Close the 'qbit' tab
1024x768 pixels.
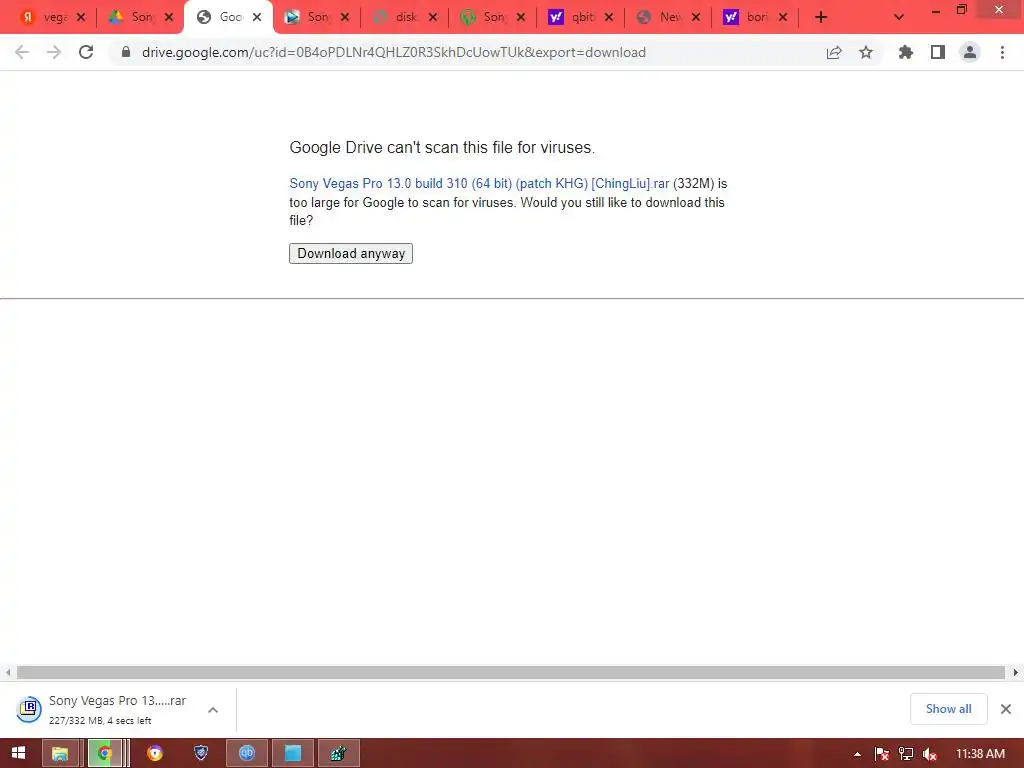coord(609,17)
